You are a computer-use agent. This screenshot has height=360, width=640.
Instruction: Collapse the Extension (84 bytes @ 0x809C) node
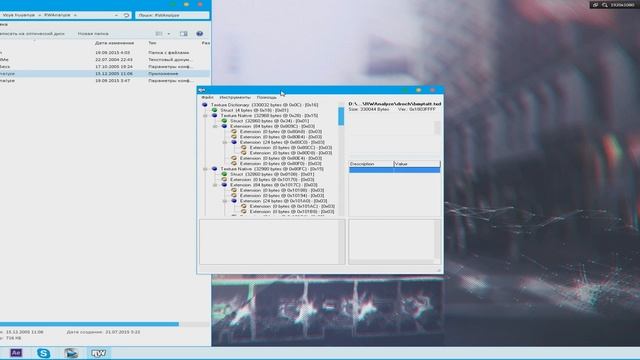click(215, 126)
